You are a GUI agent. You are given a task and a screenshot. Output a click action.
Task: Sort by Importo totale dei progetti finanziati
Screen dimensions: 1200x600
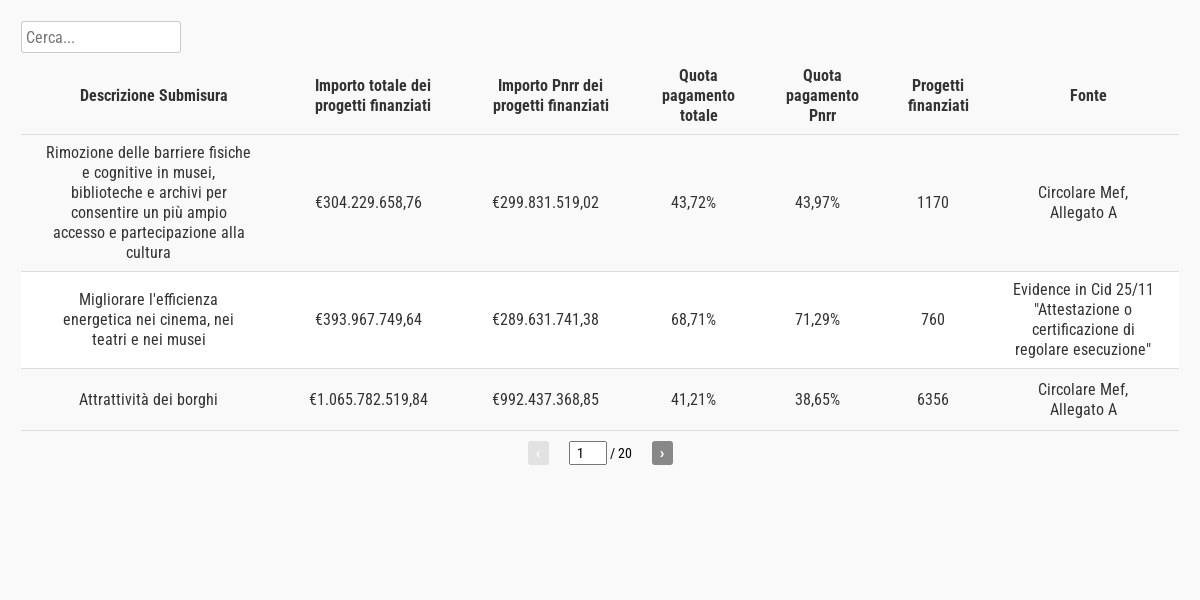(373, 96)
